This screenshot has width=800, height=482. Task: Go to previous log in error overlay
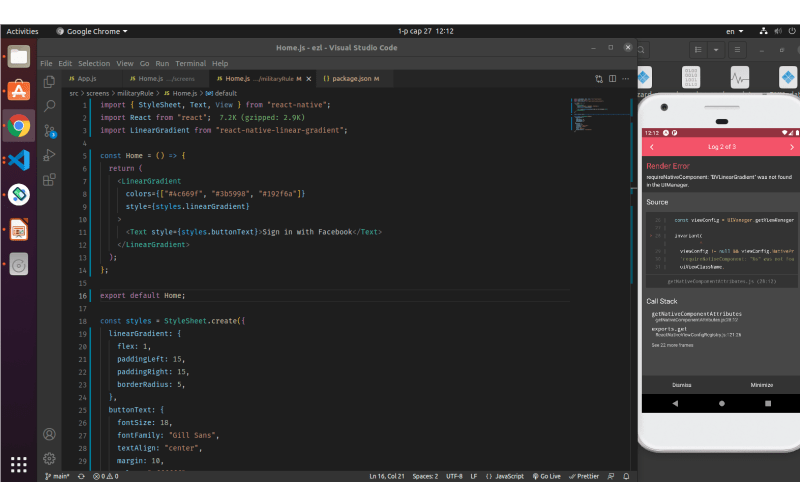click(652, 147)
